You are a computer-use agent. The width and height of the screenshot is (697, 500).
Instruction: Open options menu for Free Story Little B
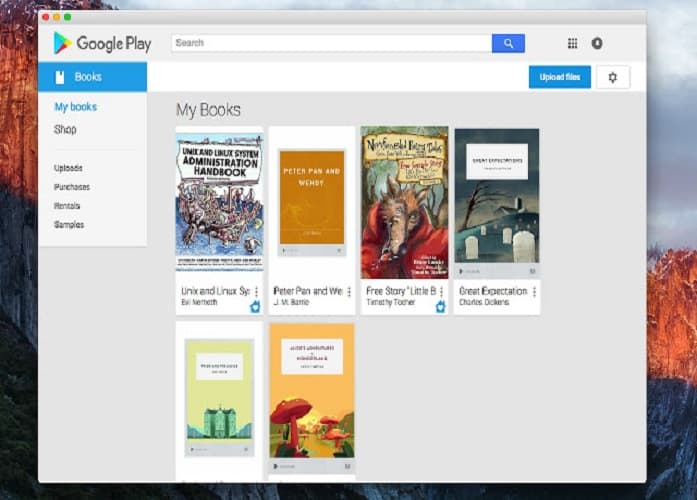tap(441, 292)
